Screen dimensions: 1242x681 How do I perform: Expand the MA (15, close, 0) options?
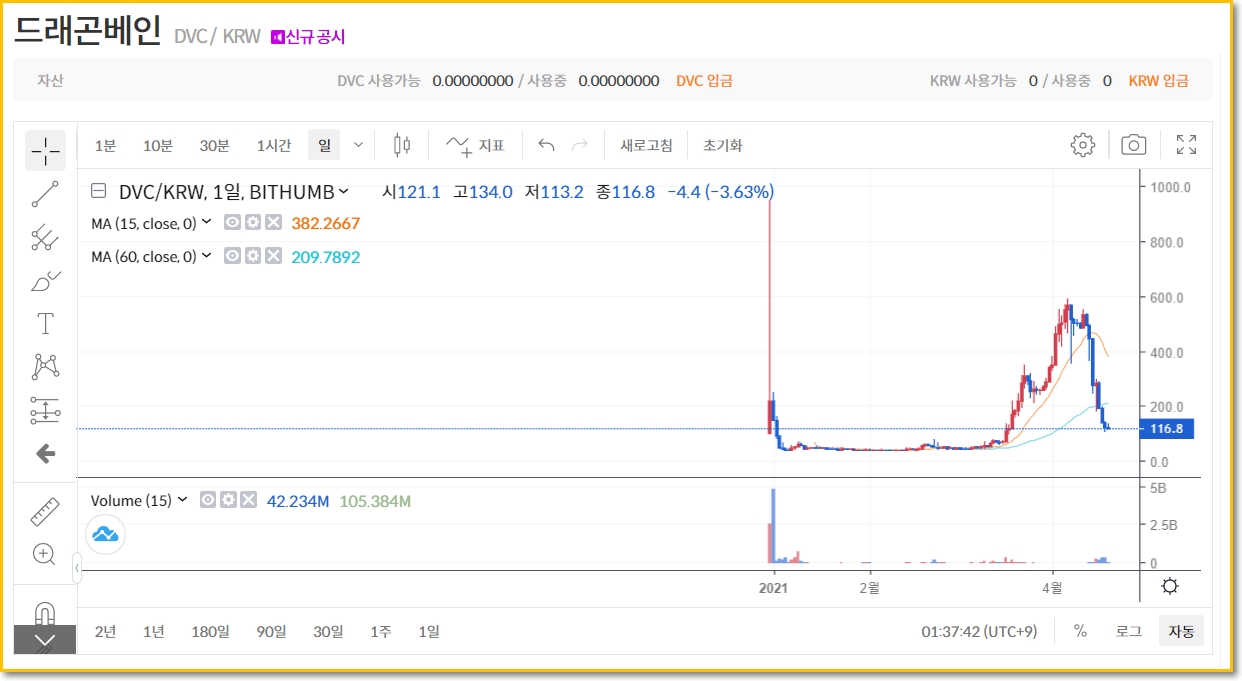pos(207,223)
